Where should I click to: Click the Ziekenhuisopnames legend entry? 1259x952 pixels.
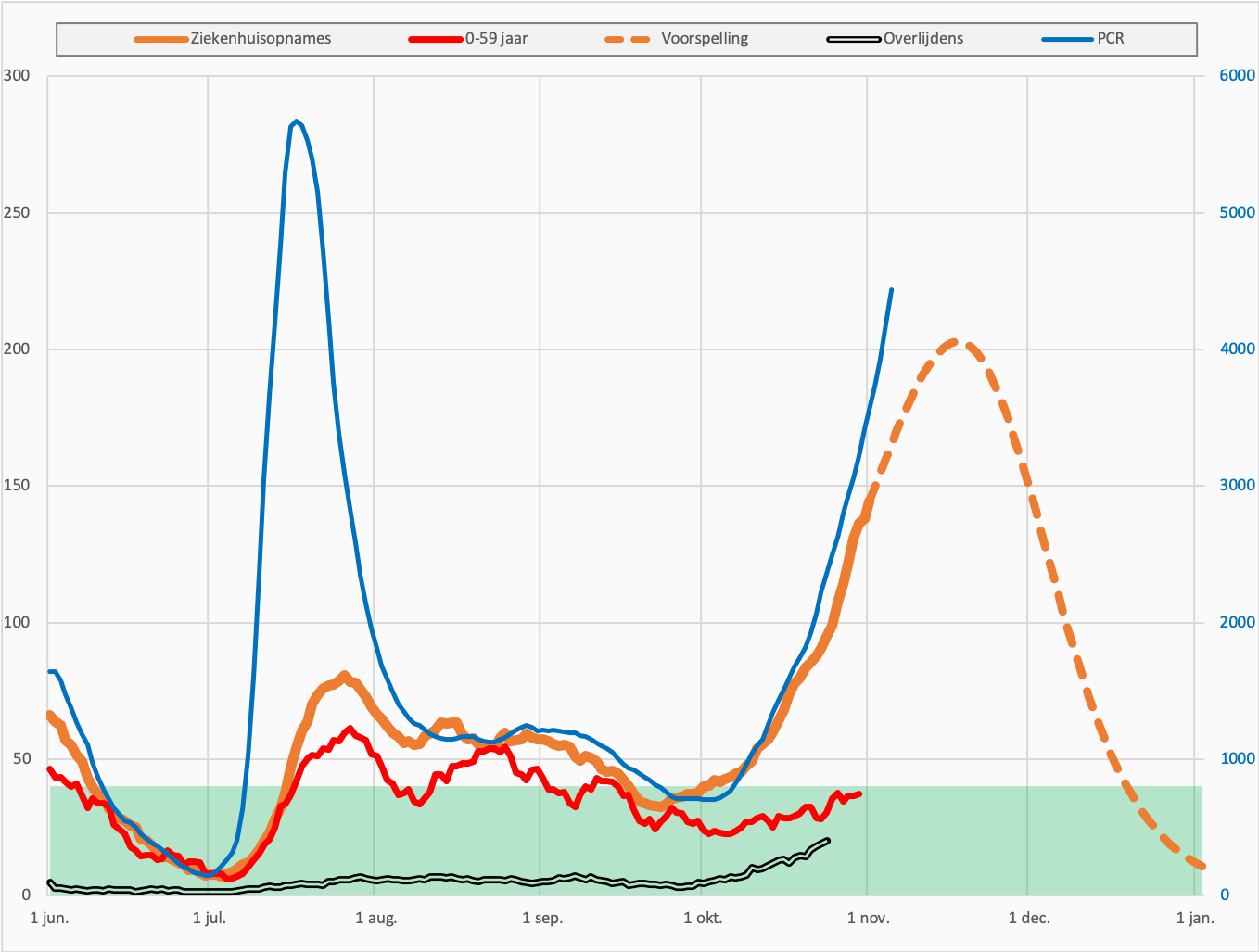[233, 39]
